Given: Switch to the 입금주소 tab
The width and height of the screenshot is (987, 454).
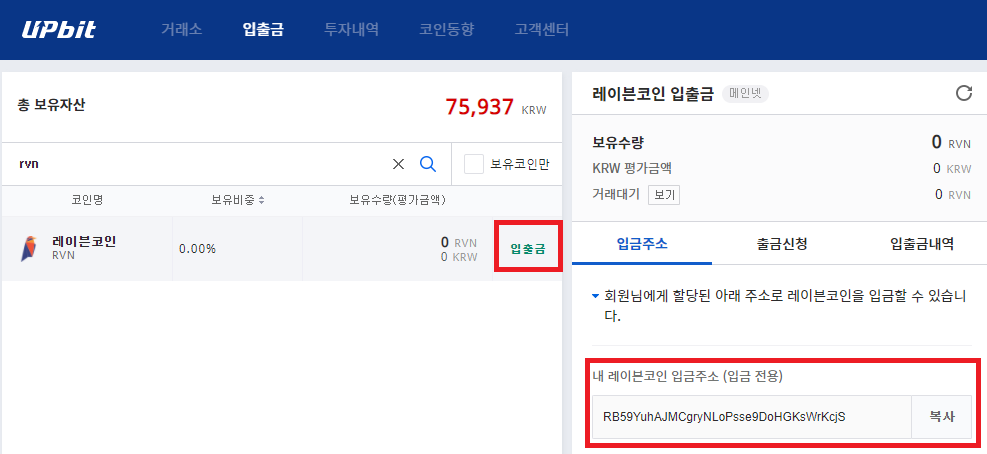Looking at the screenshot, I should pyautogui.click(x=642, y=243).
